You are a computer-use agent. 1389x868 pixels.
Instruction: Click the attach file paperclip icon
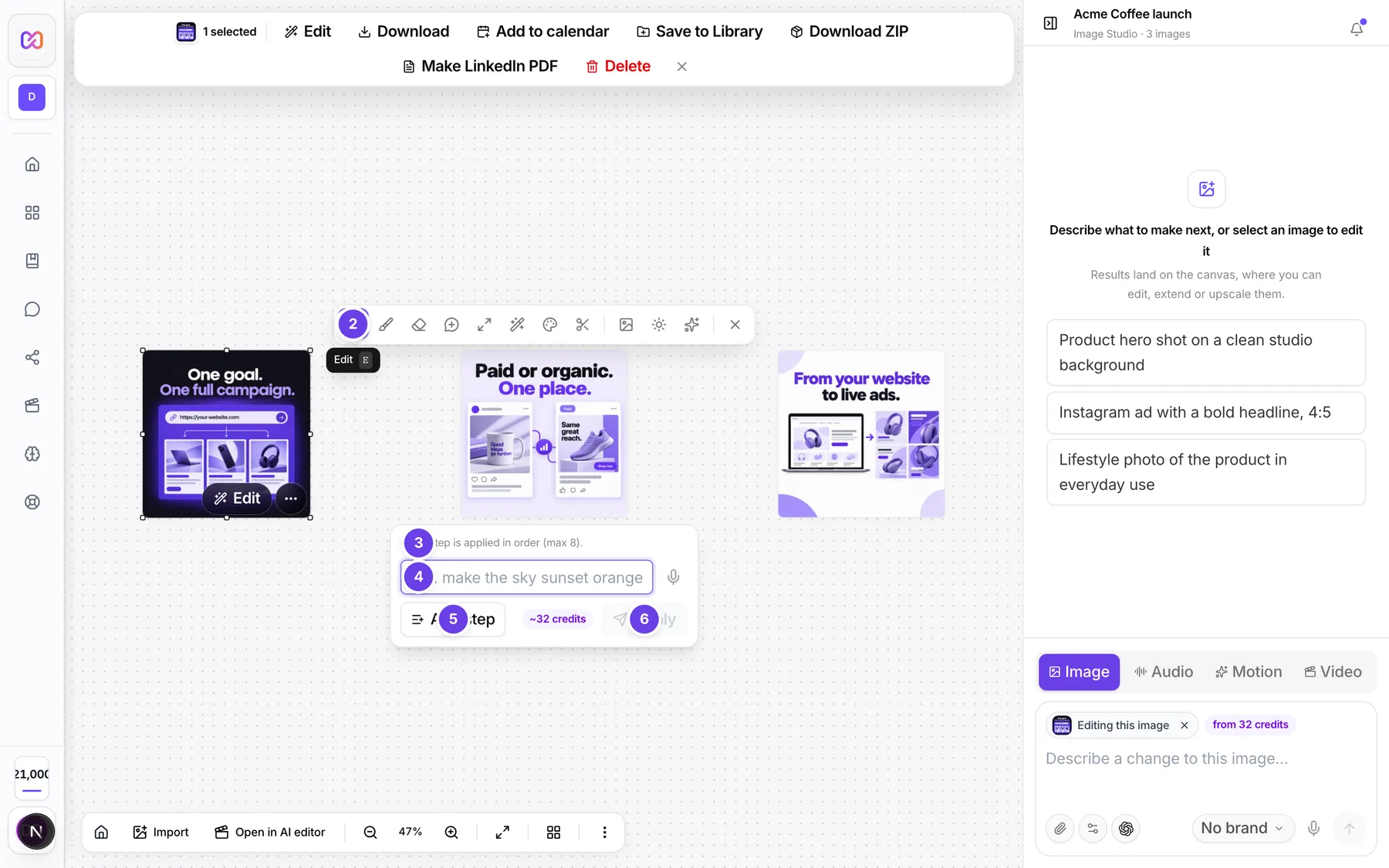(x=1060, y=829)
